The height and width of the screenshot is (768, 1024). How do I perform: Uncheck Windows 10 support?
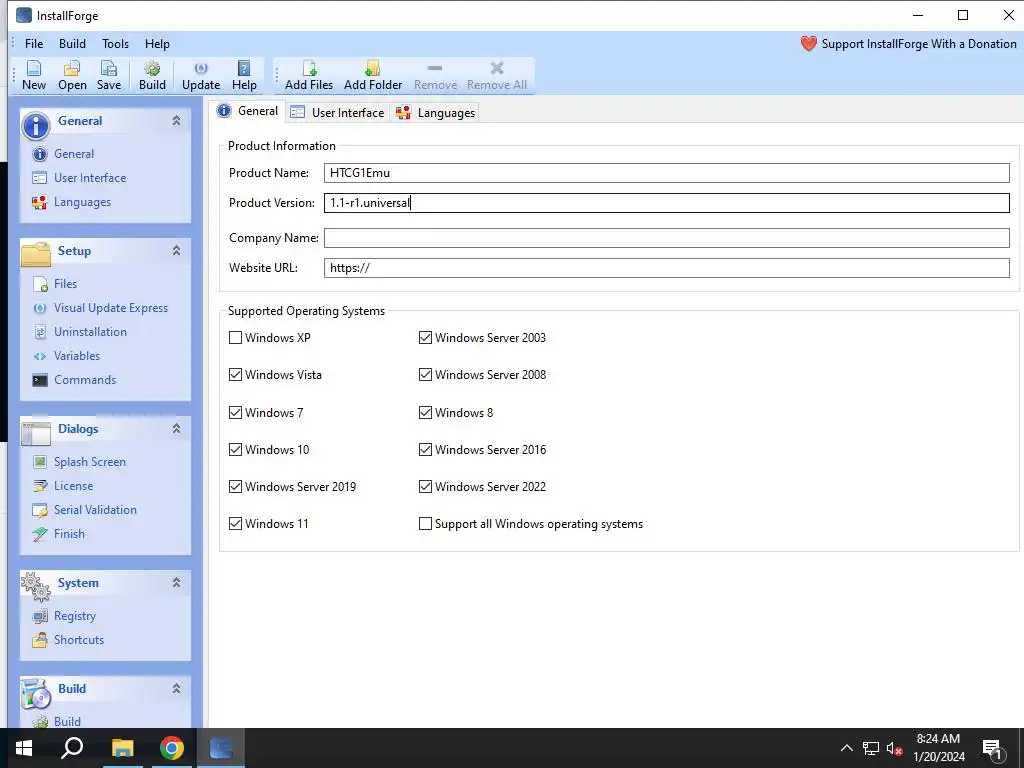[236, 449]
